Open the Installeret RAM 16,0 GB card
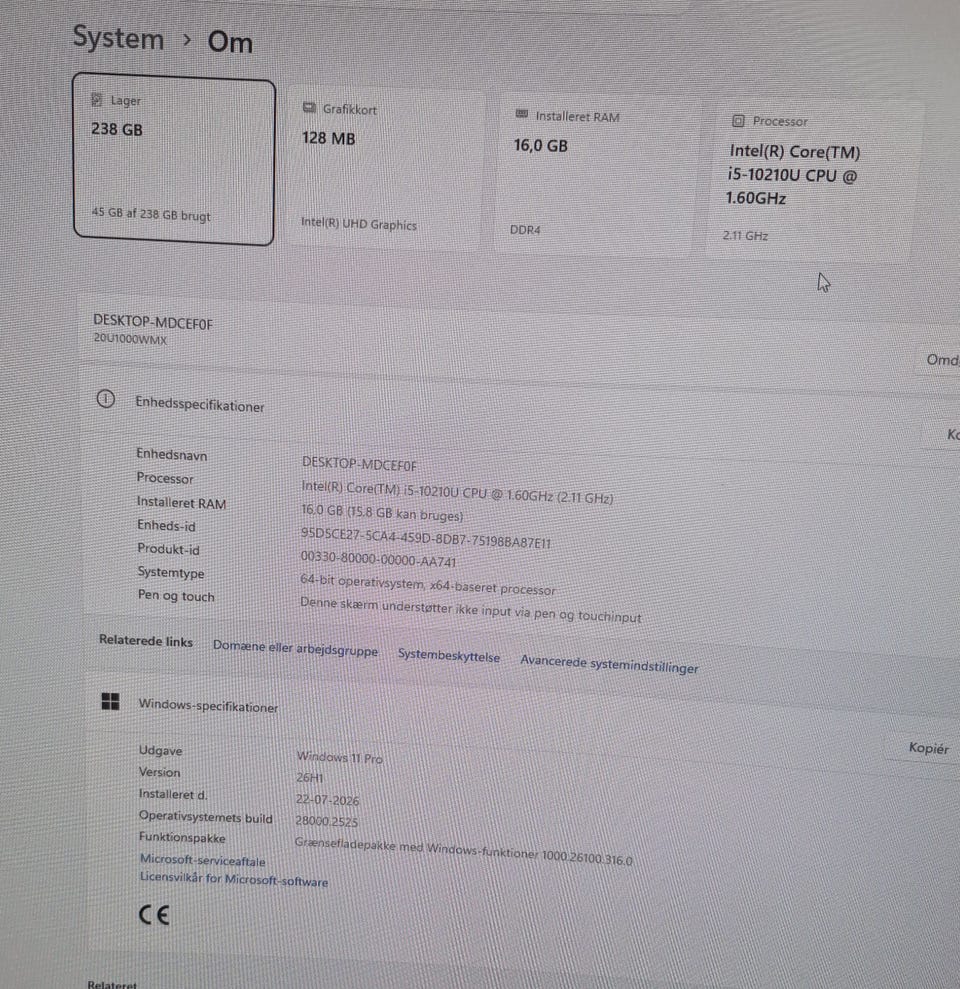Image resolution: width=960 pixels, height=989 pixels. 596,175
